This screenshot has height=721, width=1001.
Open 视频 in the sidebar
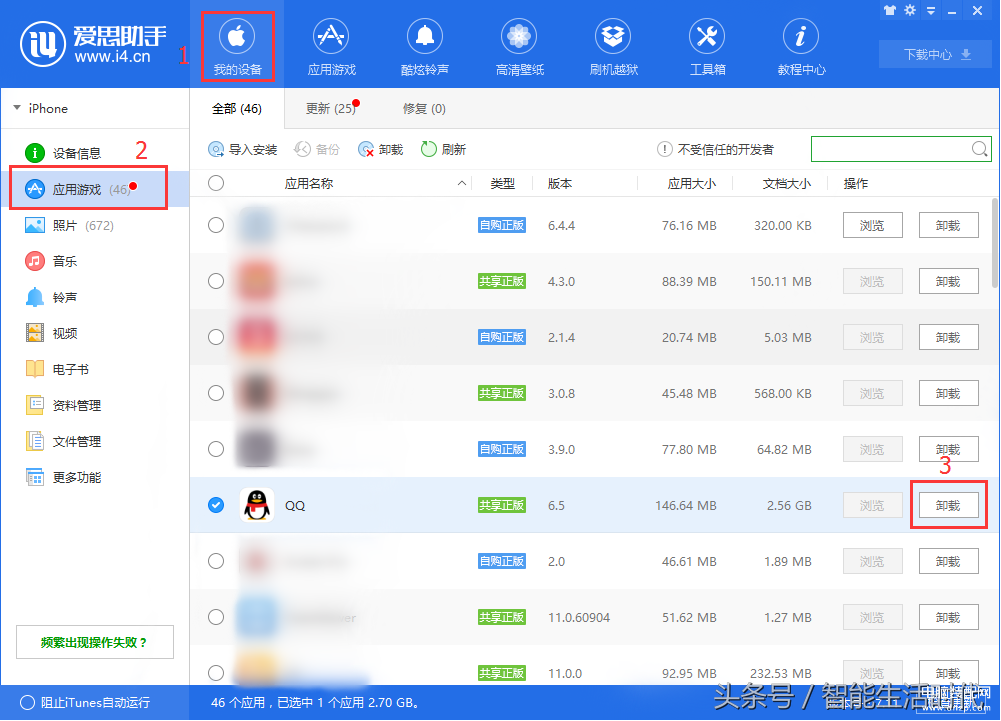tap(51, 333)
